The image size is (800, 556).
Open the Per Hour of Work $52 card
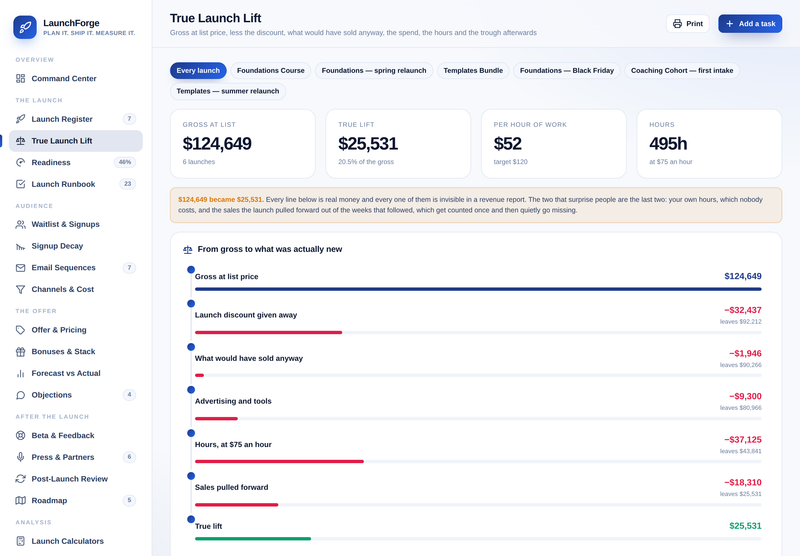point(554,144)
